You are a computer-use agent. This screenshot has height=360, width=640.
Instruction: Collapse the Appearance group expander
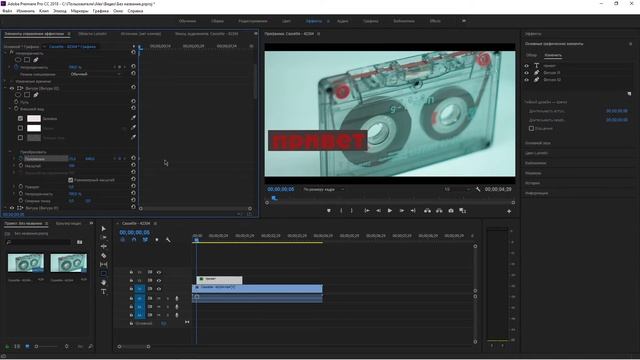(x=10, y=109)
